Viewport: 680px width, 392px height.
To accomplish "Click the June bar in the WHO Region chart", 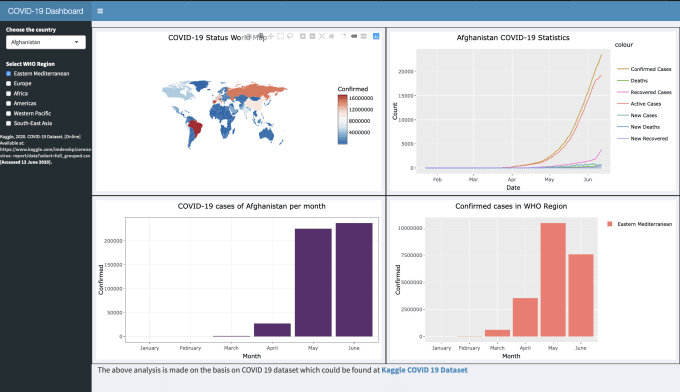I will click(x=581, y=295).
